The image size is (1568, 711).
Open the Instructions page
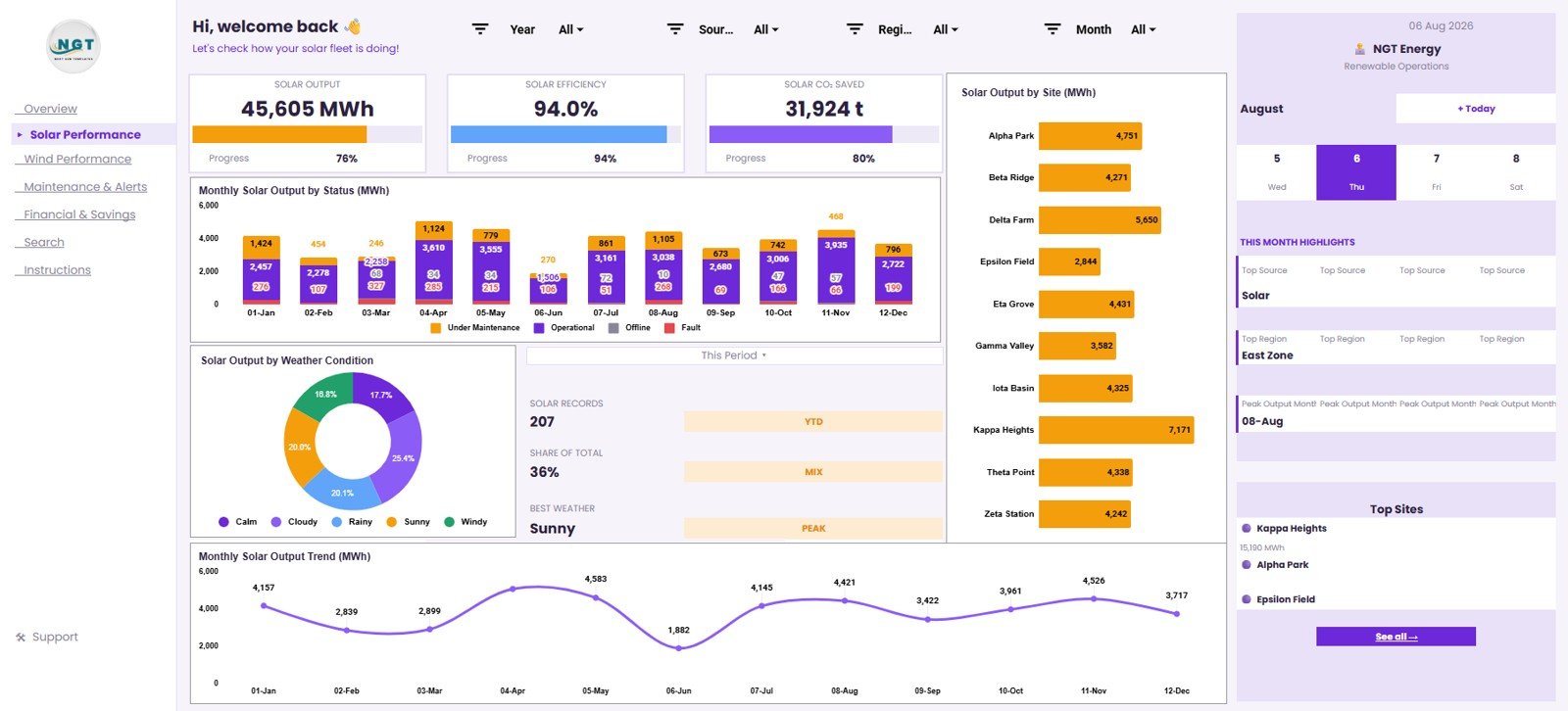point(57,270)
